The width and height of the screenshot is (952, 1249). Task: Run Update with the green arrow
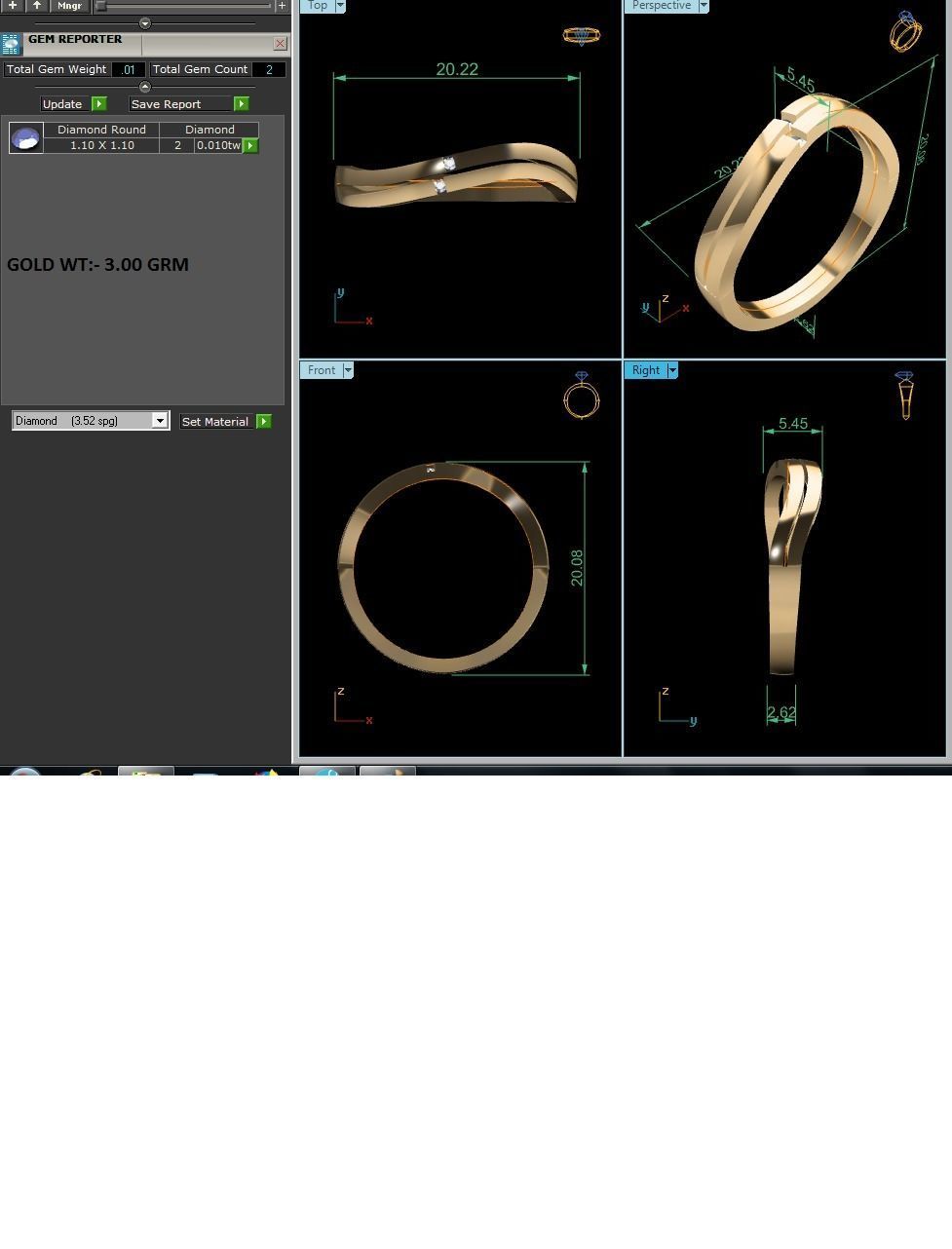[98, 104]
